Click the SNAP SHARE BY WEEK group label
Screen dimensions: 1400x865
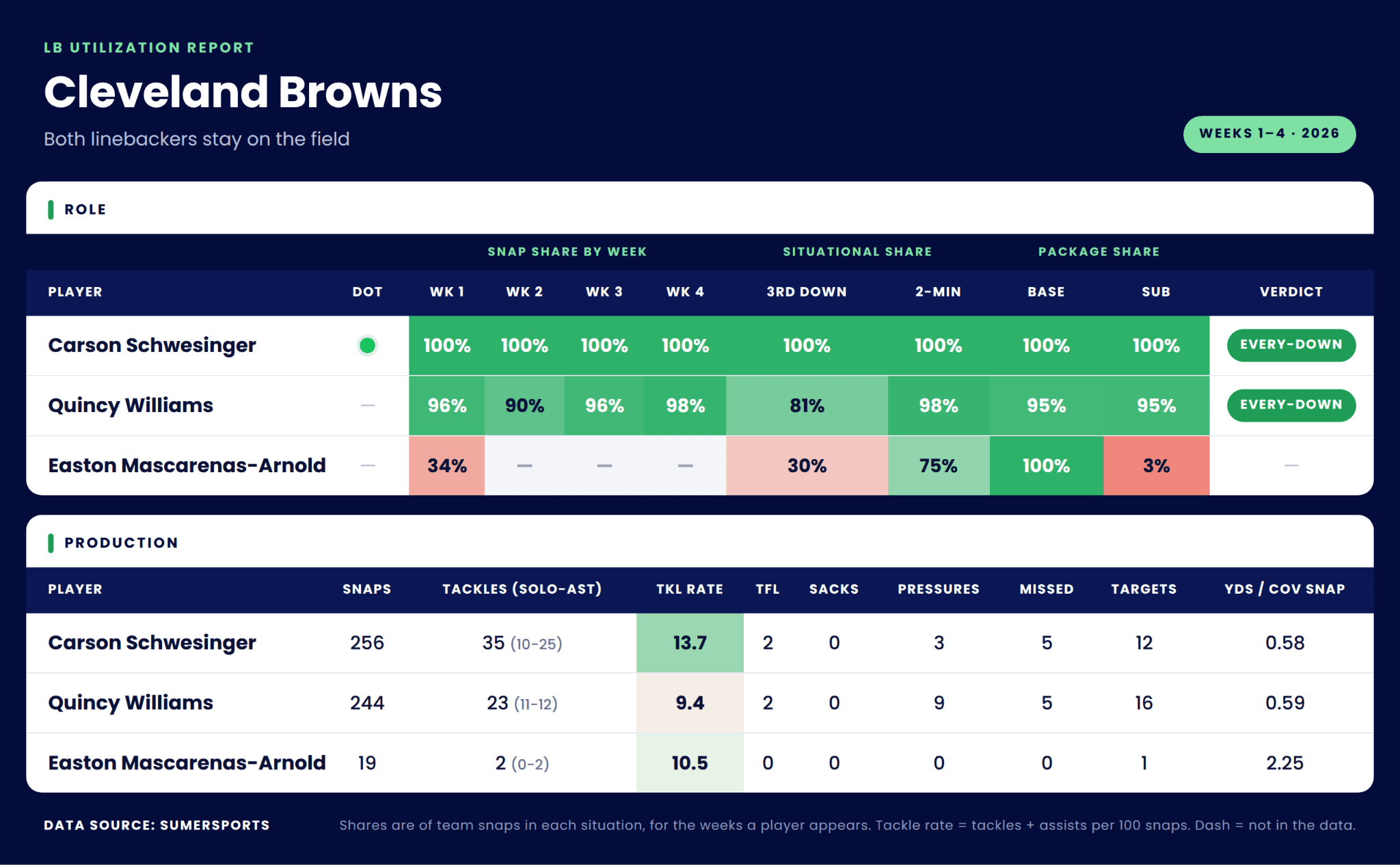coord(567,251)
